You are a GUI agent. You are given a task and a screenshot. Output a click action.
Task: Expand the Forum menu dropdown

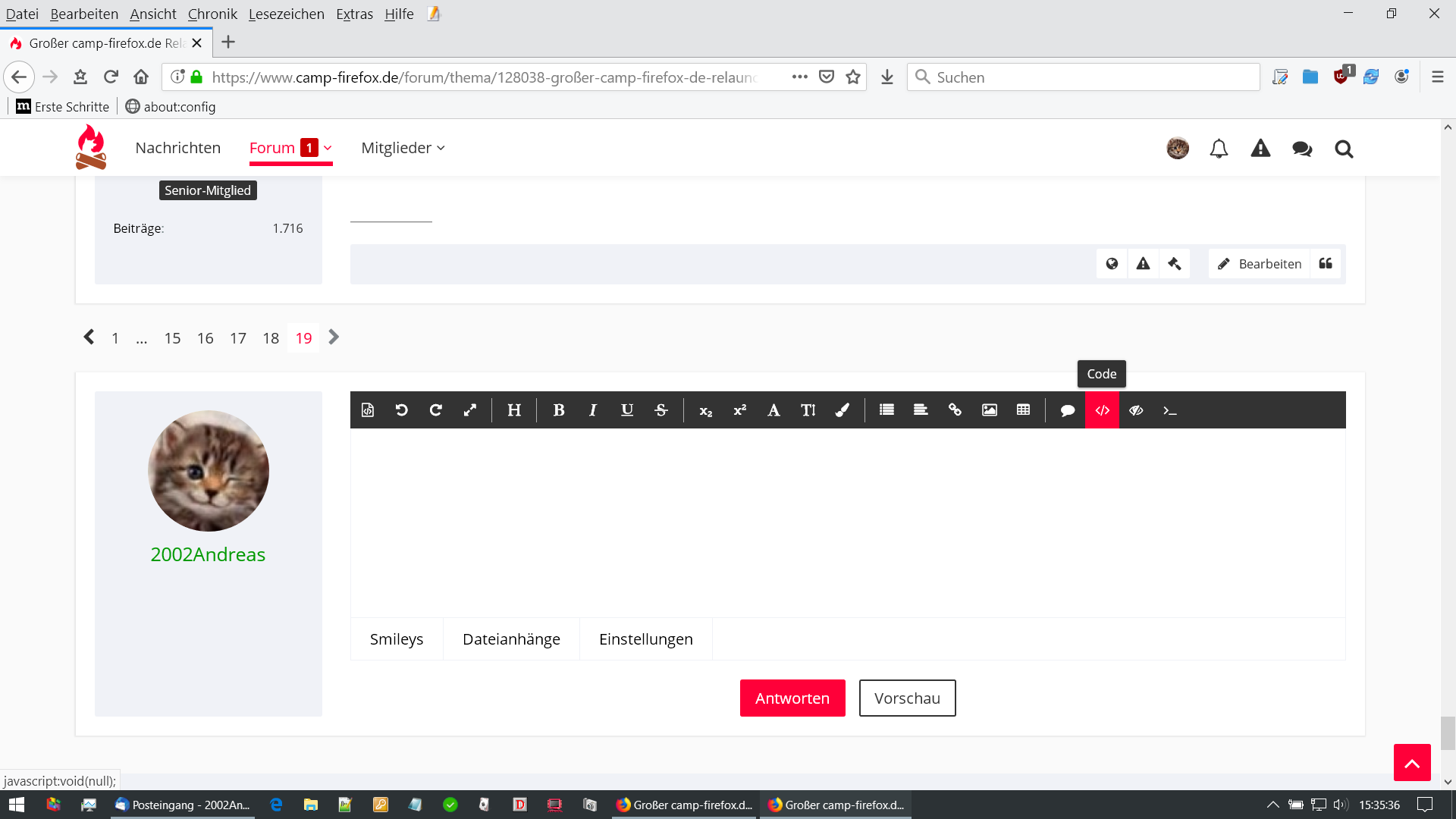328,148
